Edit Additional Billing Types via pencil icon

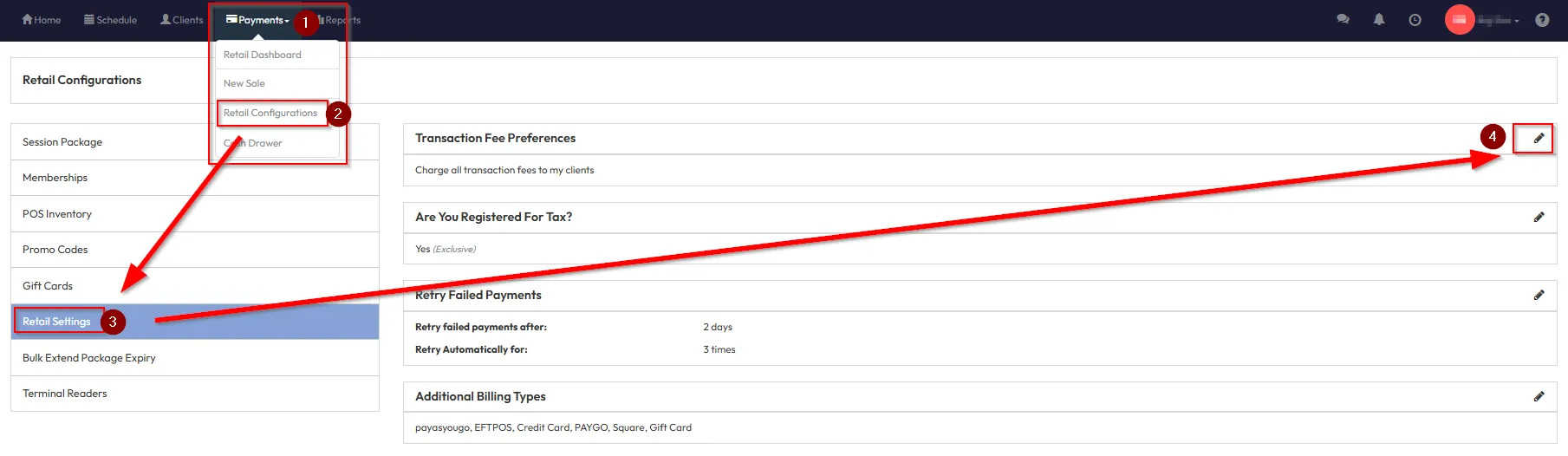point(1539,396)
